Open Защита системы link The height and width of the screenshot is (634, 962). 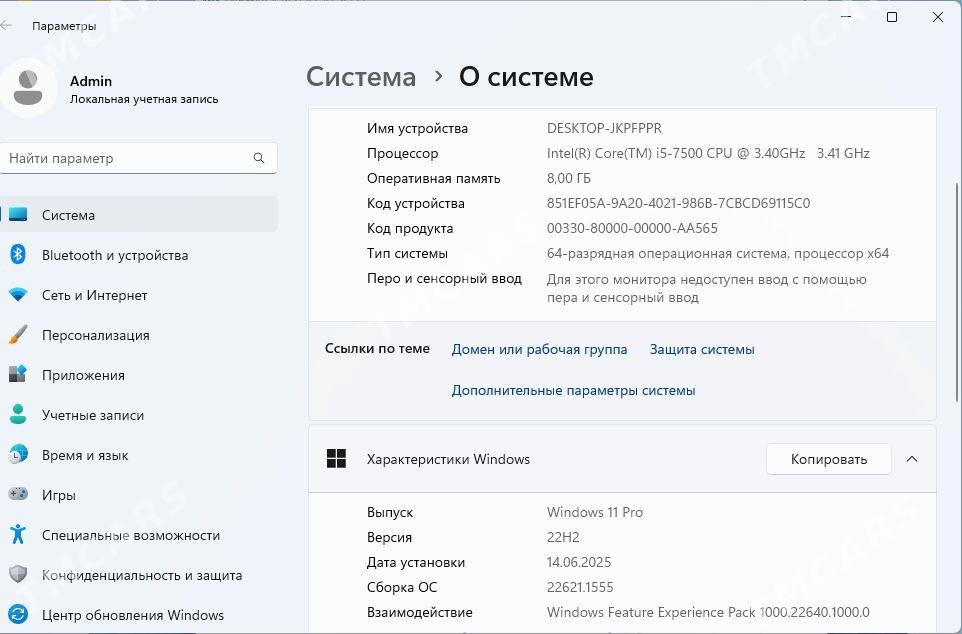702,349
